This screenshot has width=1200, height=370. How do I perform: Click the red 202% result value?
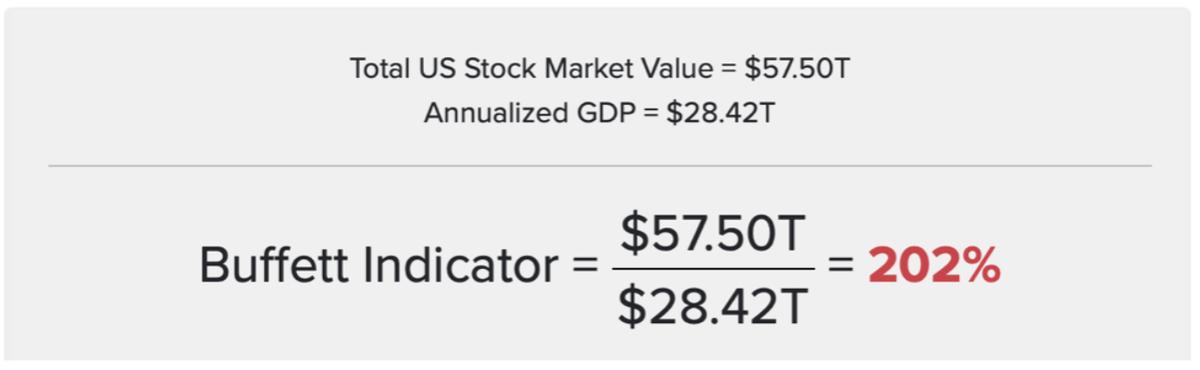934,266
